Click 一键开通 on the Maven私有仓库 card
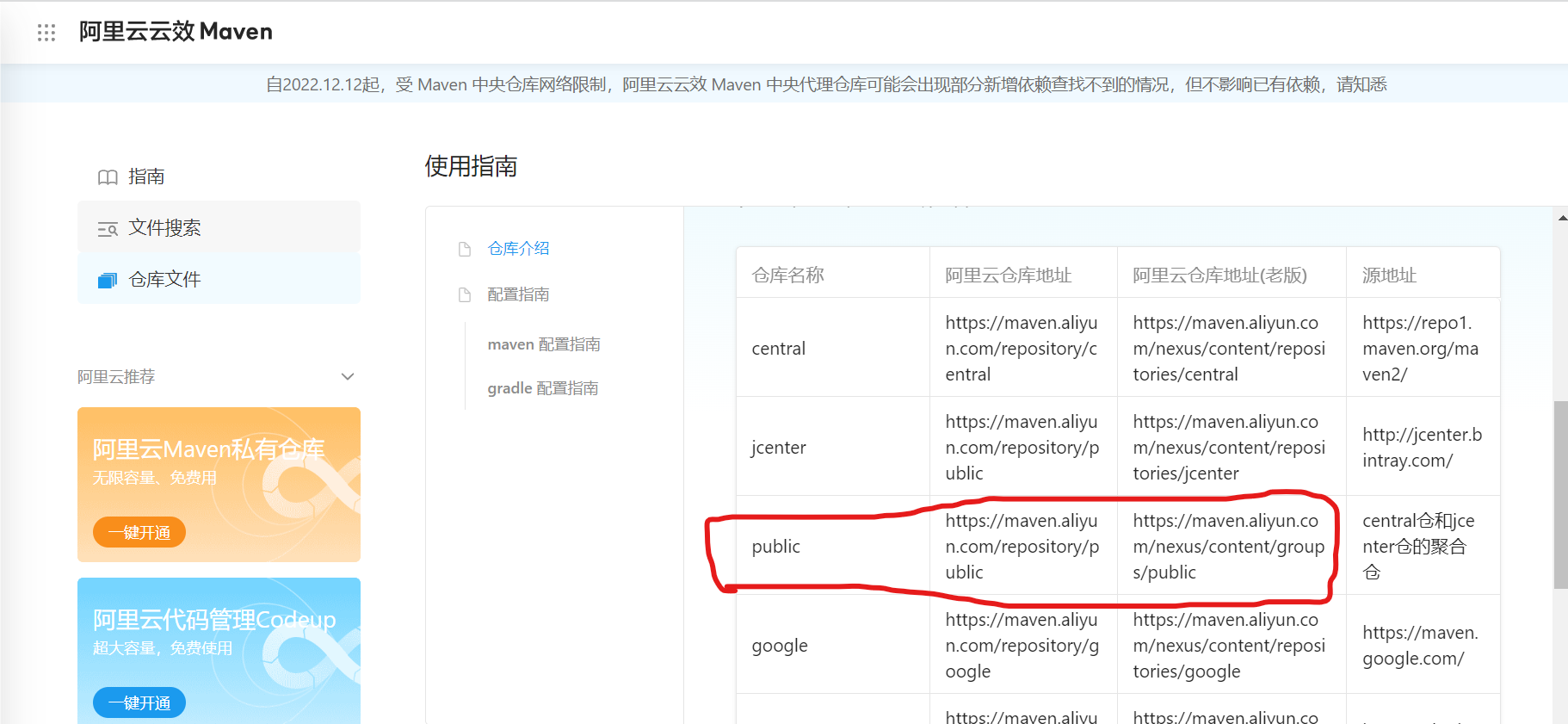1568x724 pixels. [139, 533]
